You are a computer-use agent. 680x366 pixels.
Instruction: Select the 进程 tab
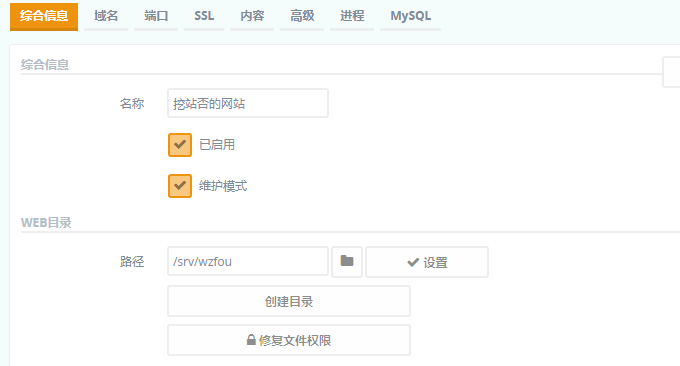352,16
